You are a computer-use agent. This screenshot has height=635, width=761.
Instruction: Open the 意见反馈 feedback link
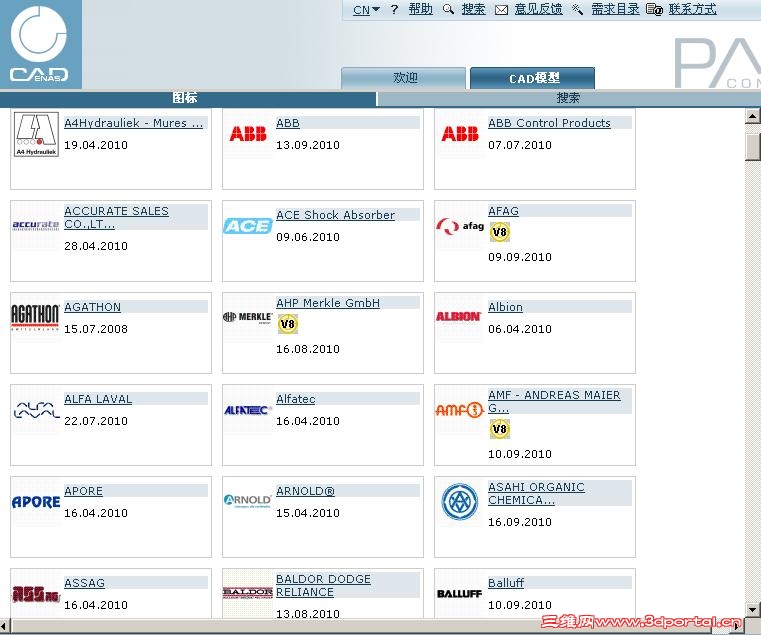(x=538, y=9)
